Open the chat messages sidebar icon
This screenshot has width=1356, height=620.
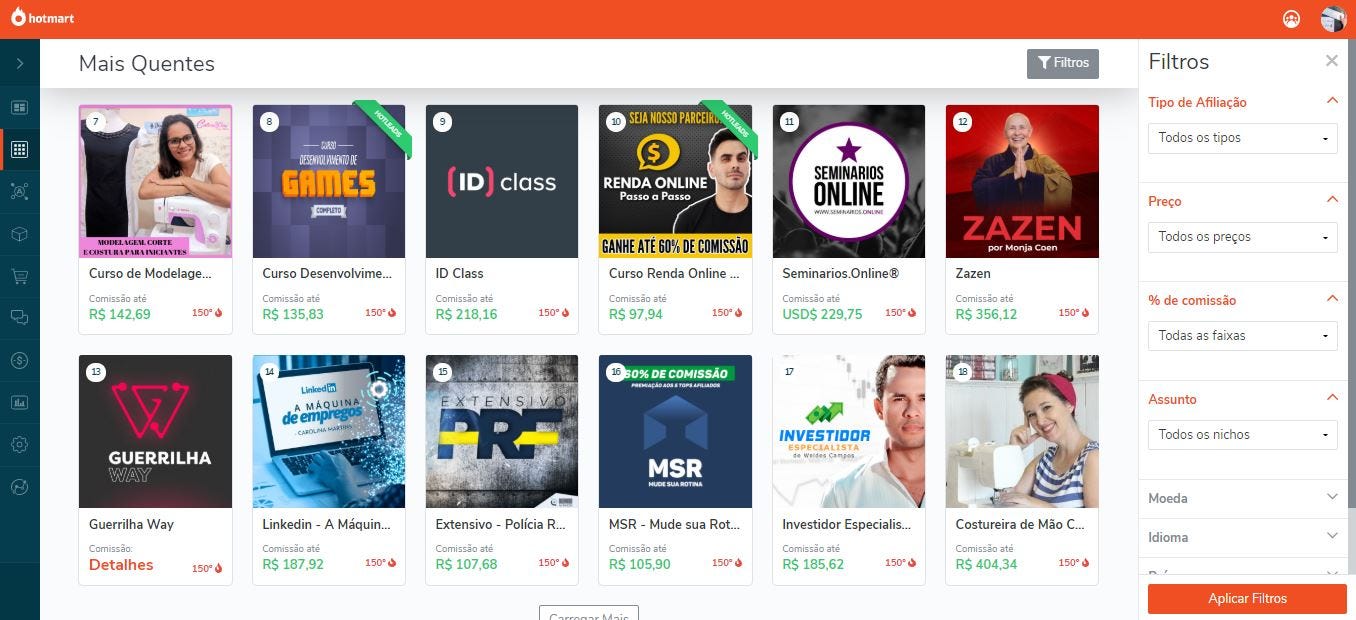[19, 318]
